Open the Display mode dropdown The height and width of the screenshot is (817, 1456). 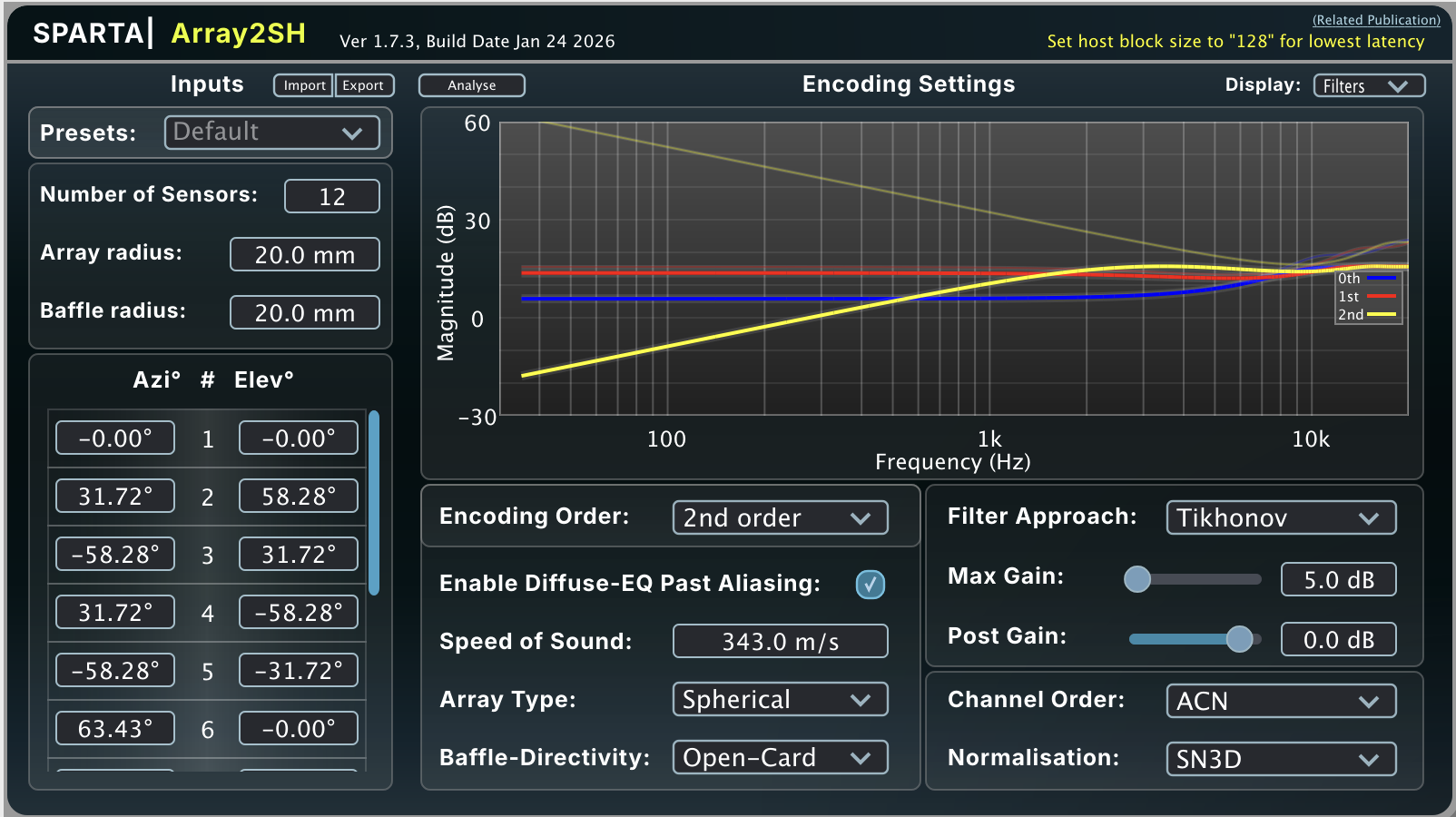(1369, 85)
